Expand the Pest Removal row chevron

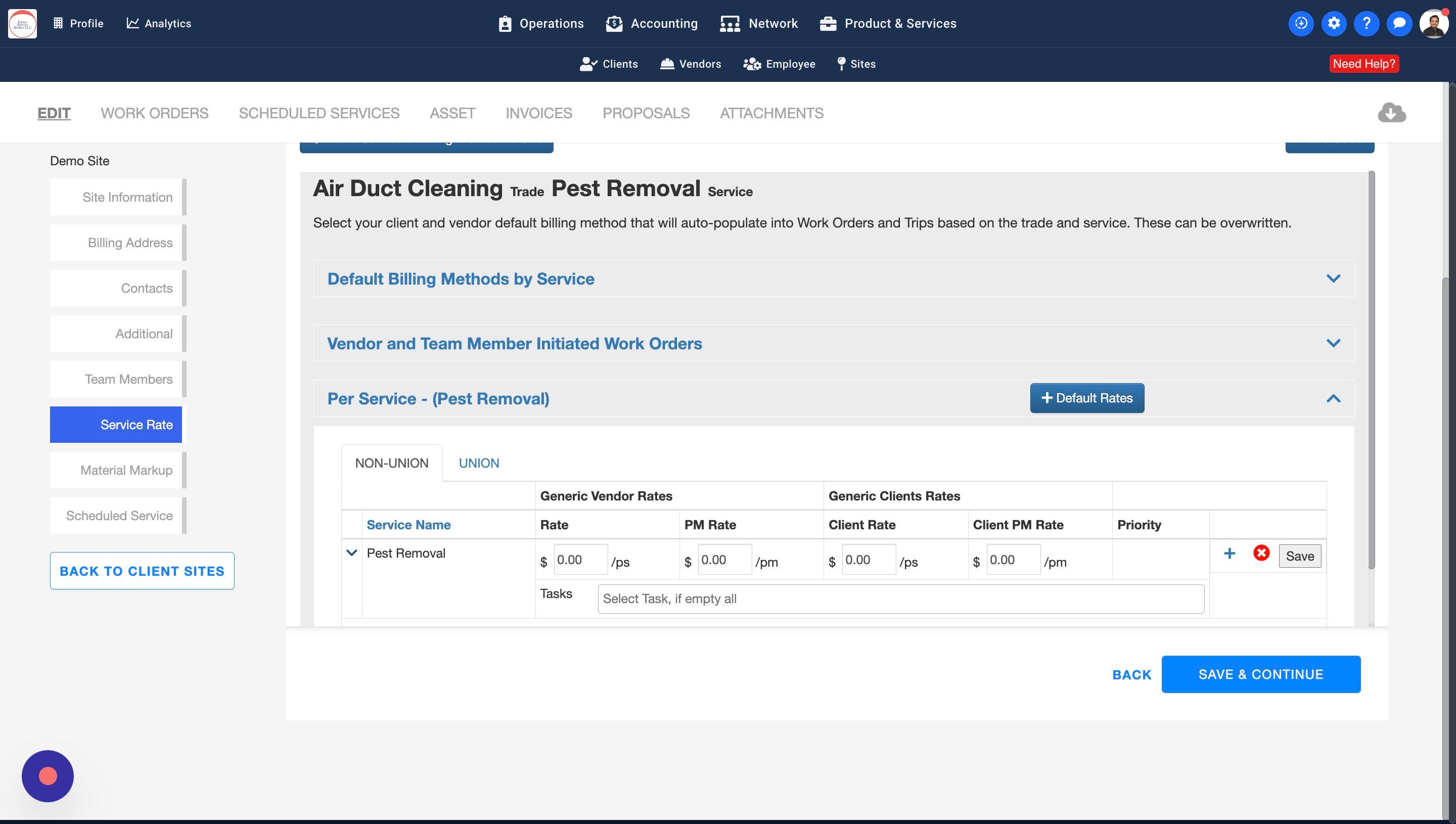point(351,553)
